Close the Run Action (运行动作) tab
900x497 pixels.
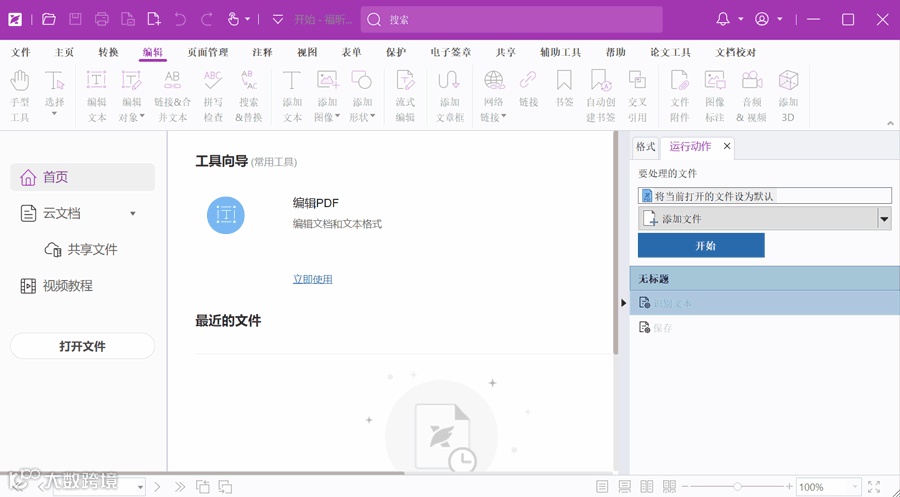point(727,146)
